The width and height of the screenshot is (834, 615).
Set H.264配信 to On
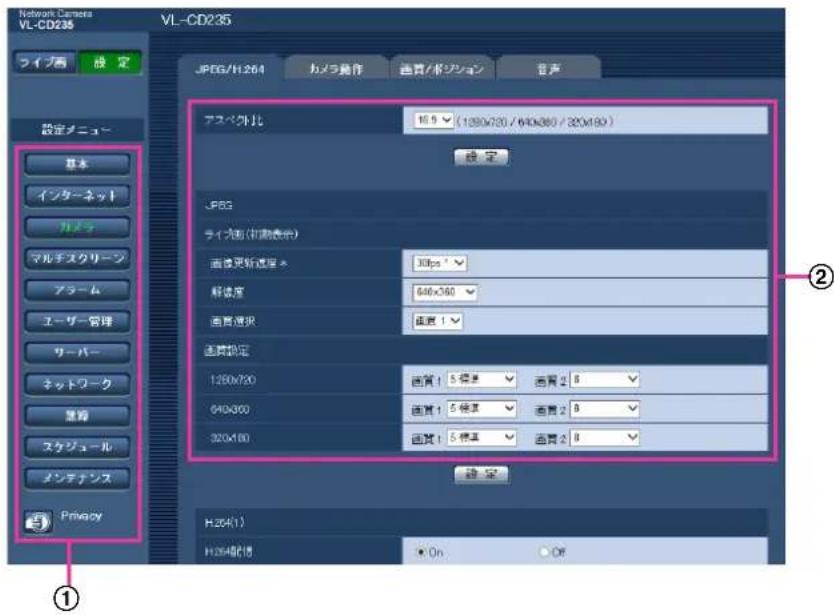tap(421, 552)
